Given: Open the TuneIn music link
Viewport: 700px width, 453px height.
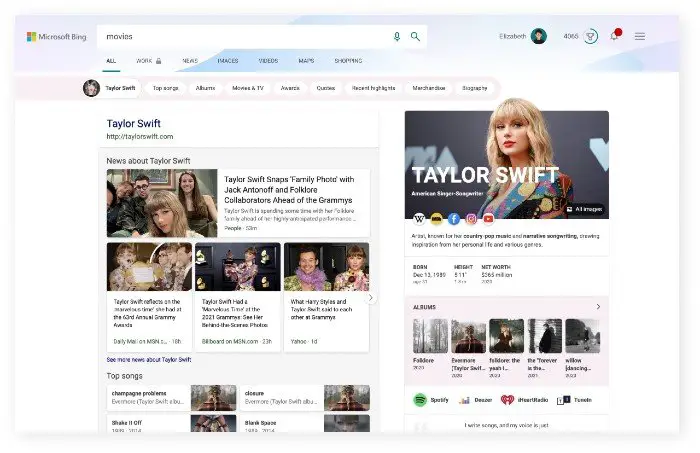Looking at the screenshot, I should (575, 400).
